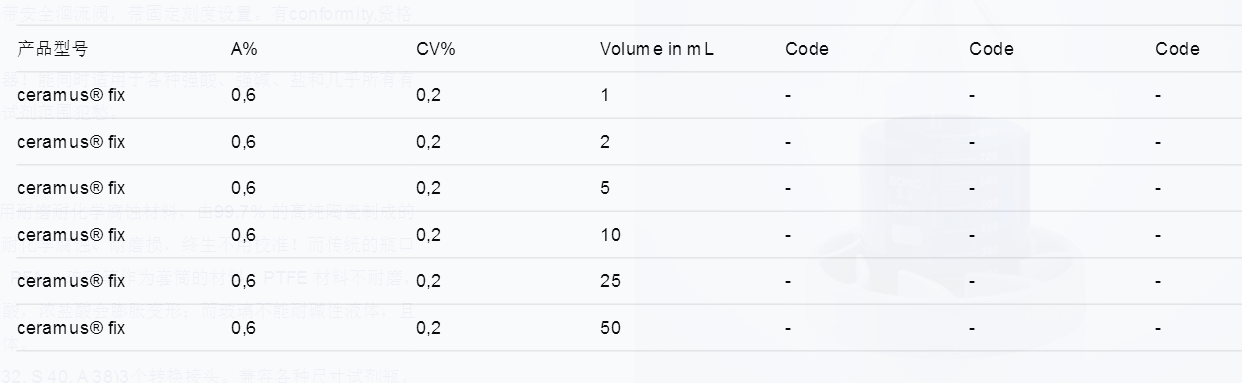The height and width of the screenshot is (383, 1242).
Task: Click the 产品型号 column header
Action: coord(52,49)
